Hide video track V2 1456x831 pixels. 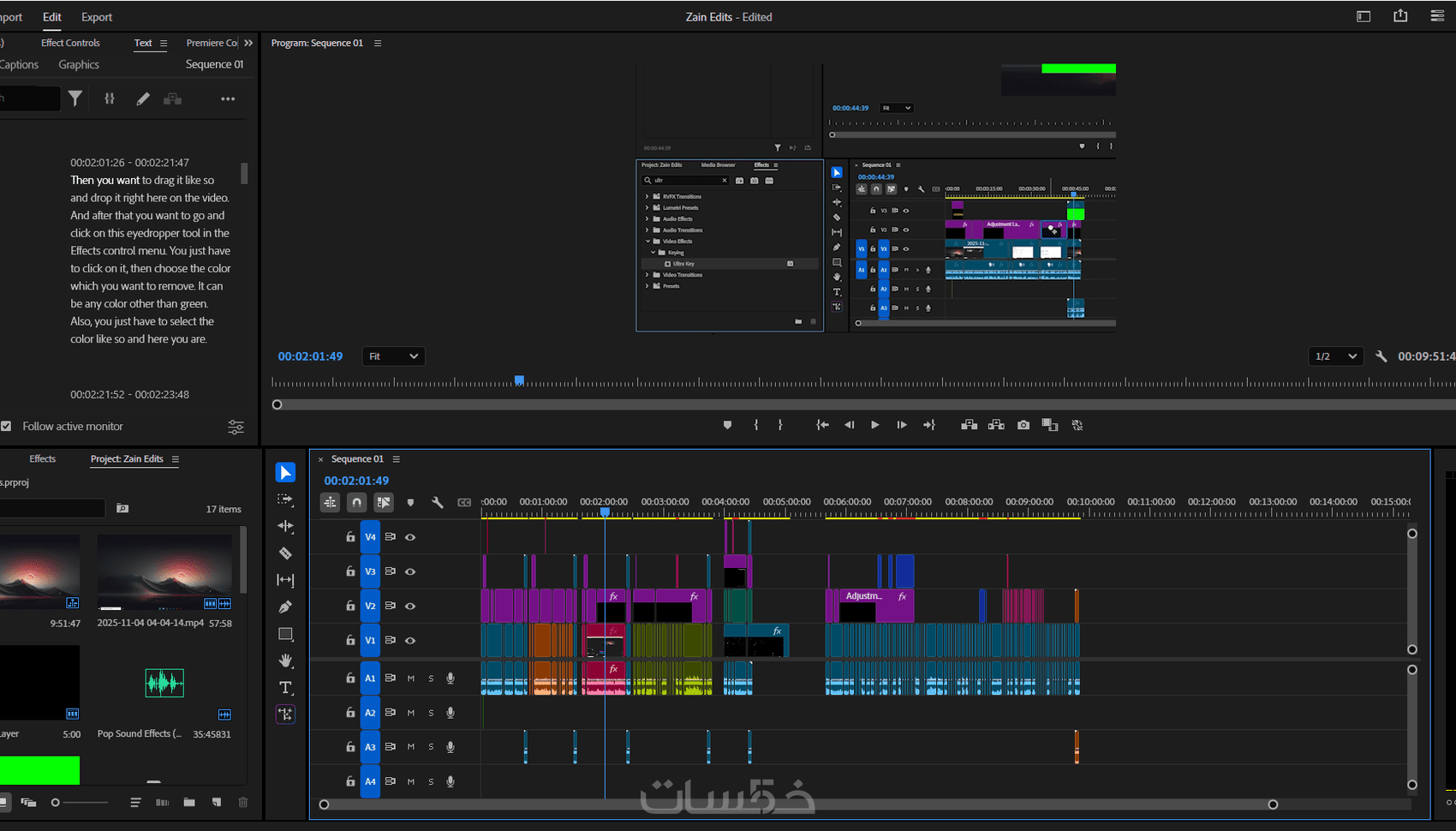pos(410,606)
